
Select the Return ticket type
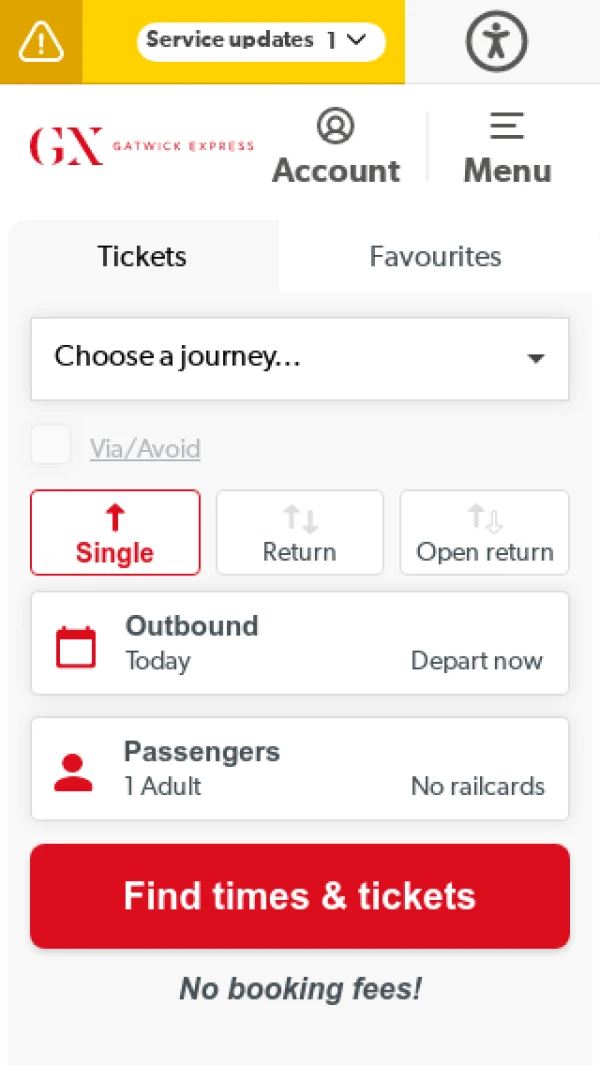tap(299, 533)
